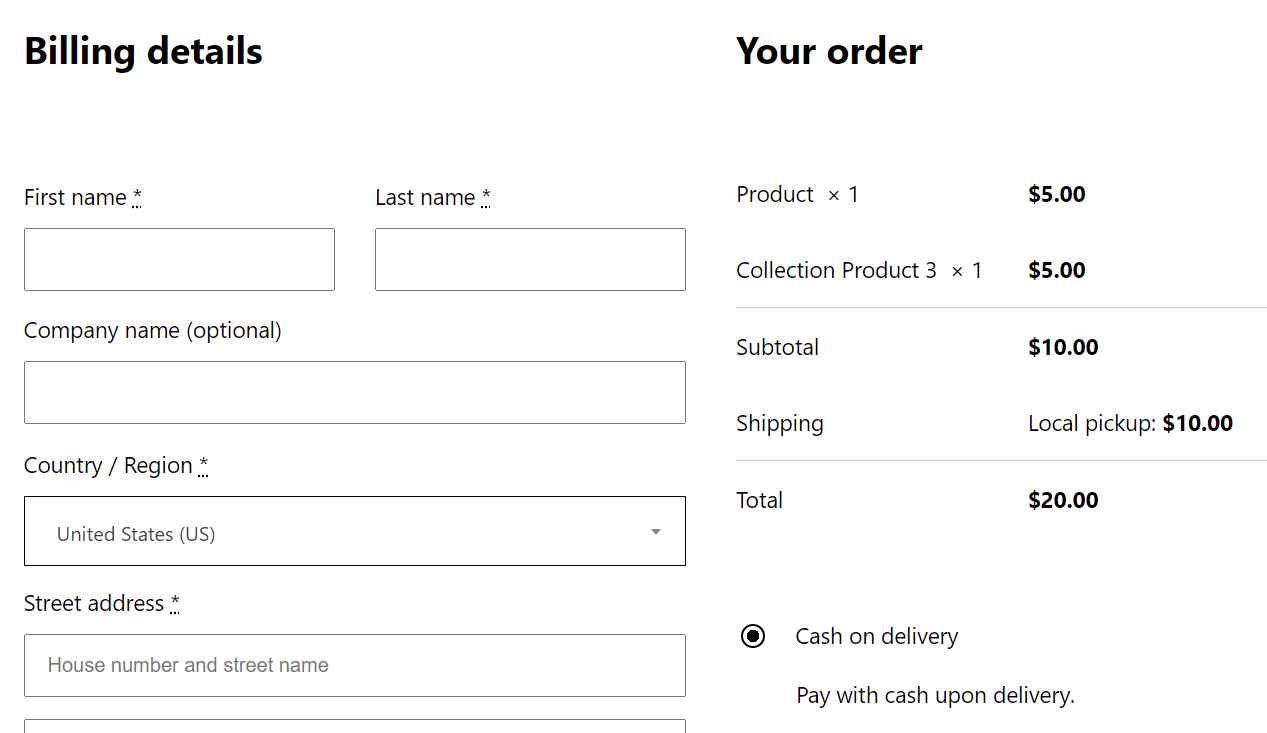Click into the First name field
Screen dimensions: 1267x733
[179, 259]
